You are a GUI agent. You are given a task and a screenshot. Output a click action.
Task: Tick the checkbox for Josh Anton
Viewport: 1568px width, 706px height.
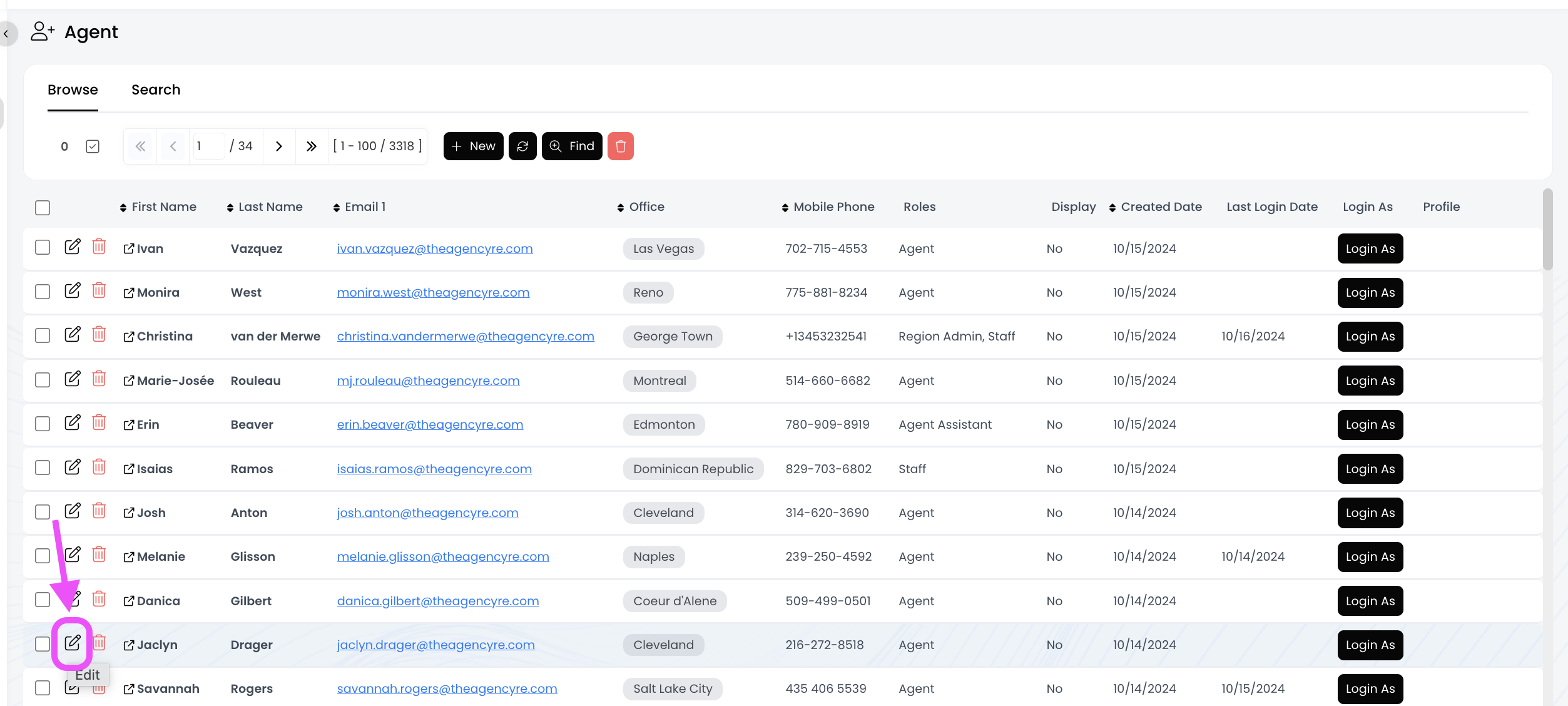pyautogui.click(x=43, y=512)
